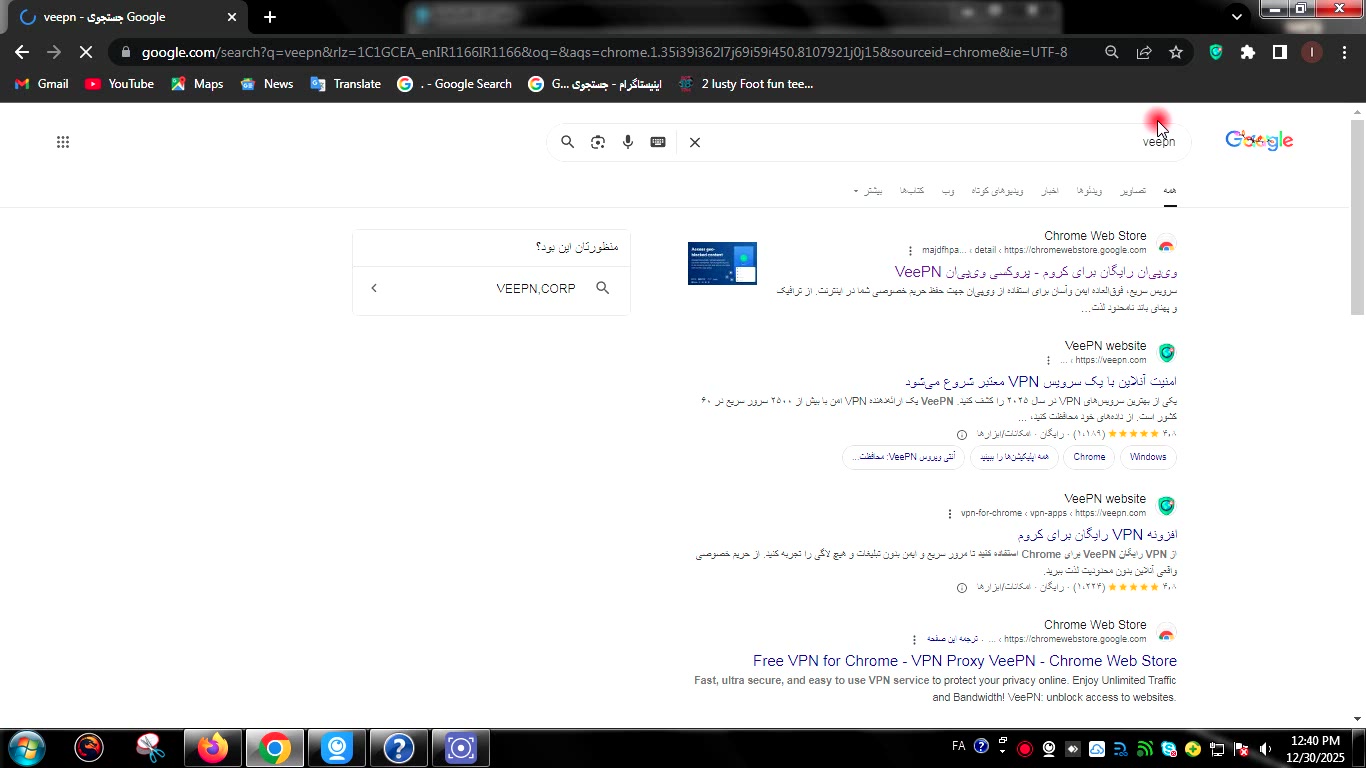This screenshot has width=1366, height=768.
Task: Click the Windows sitelink chip under VeePN
Action: [1148, 457]
